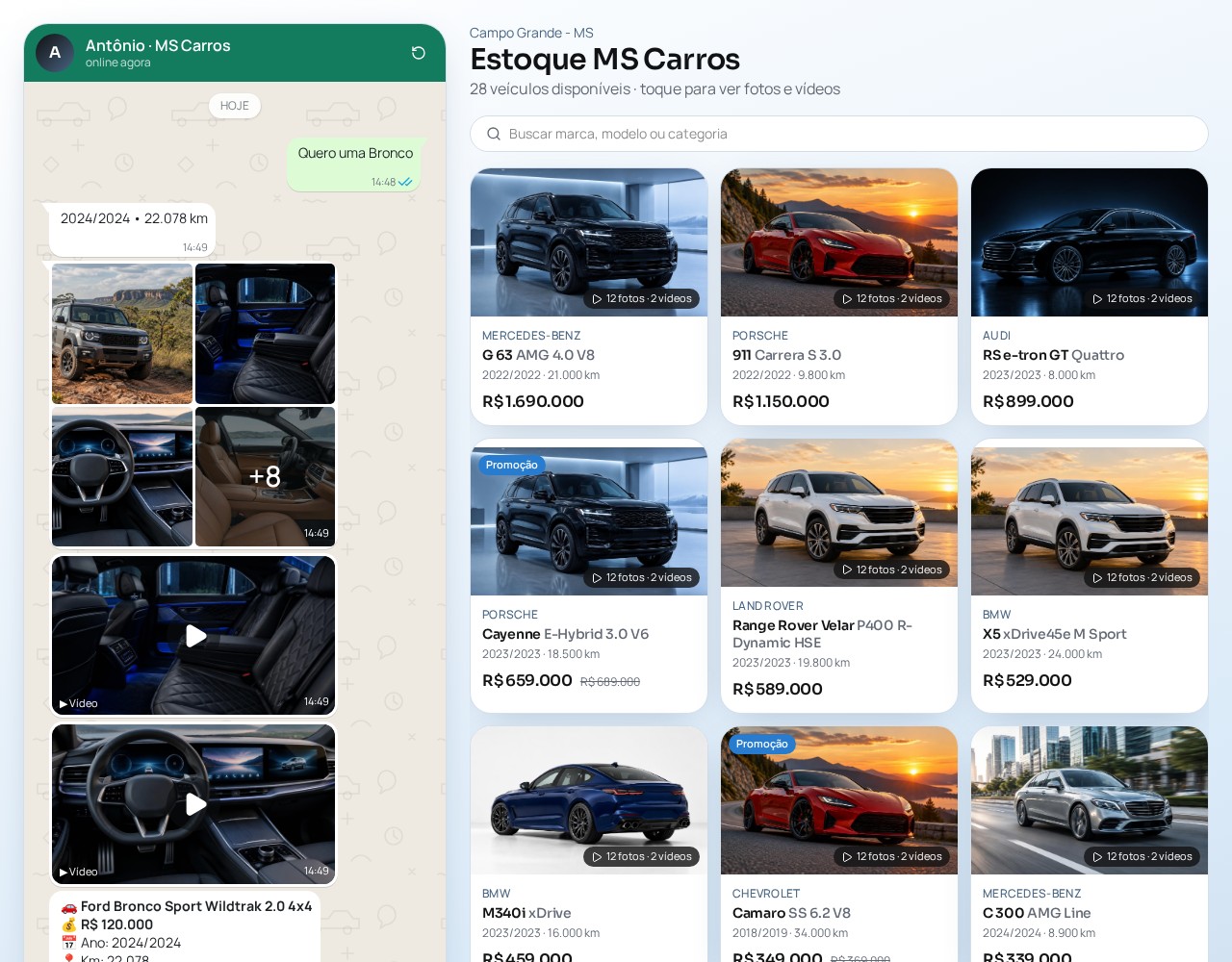Open photos badge on Camaro SS card

(892, 856)
